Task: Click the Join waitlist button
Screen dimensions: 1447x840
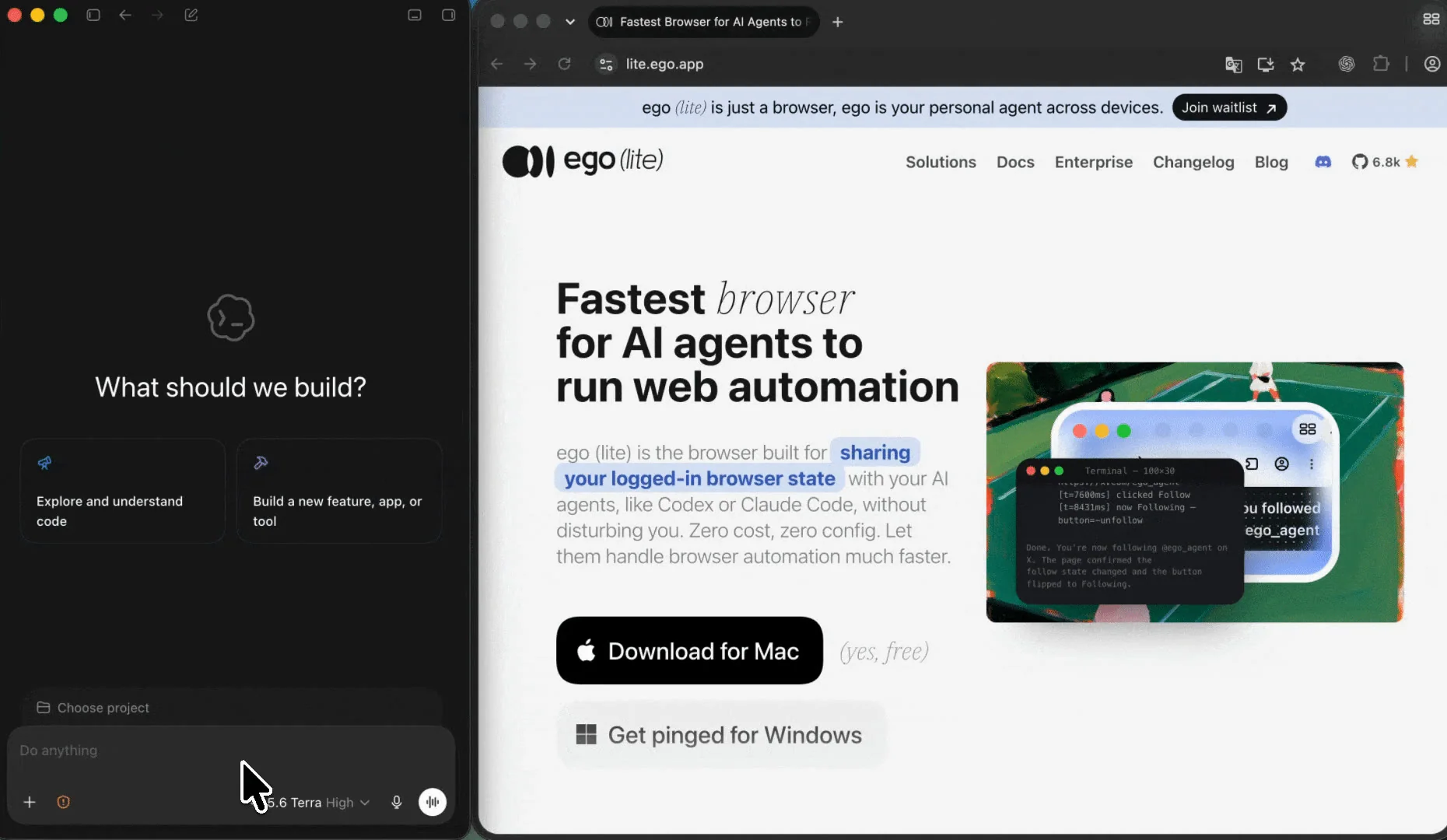Action: coord(1229,107)
